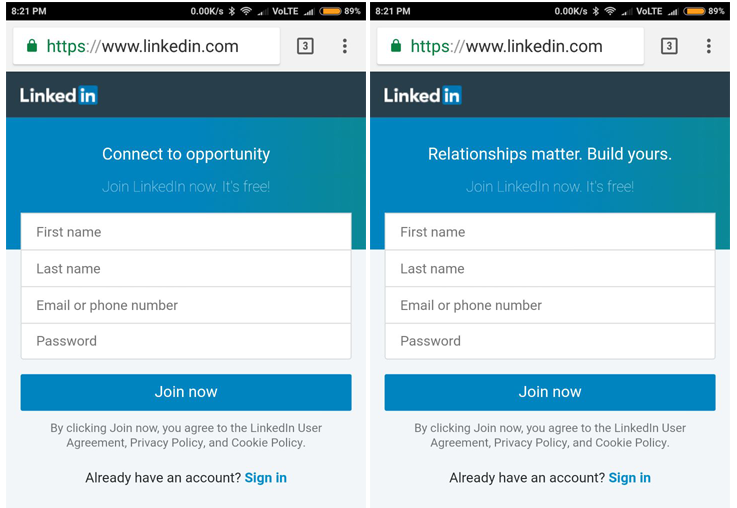Focus the First name field on left form
Image resolution: width=737 pixels, height=508 pixels.
[186, 232]
